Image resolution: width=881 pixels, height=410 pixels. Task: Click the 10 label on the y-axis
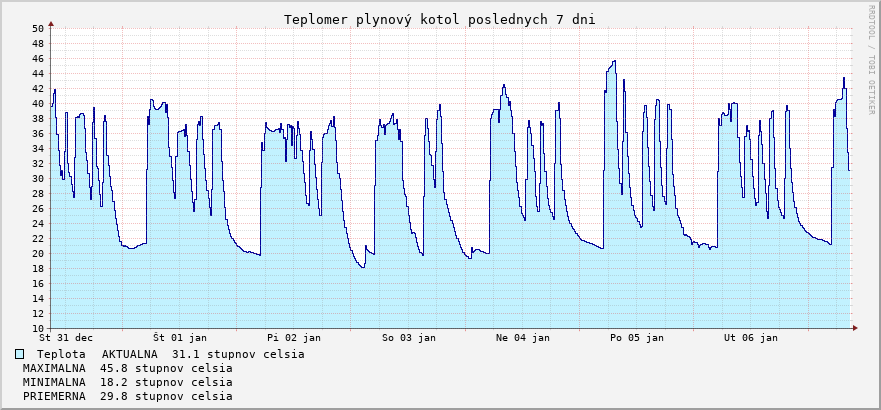point(37,328)
